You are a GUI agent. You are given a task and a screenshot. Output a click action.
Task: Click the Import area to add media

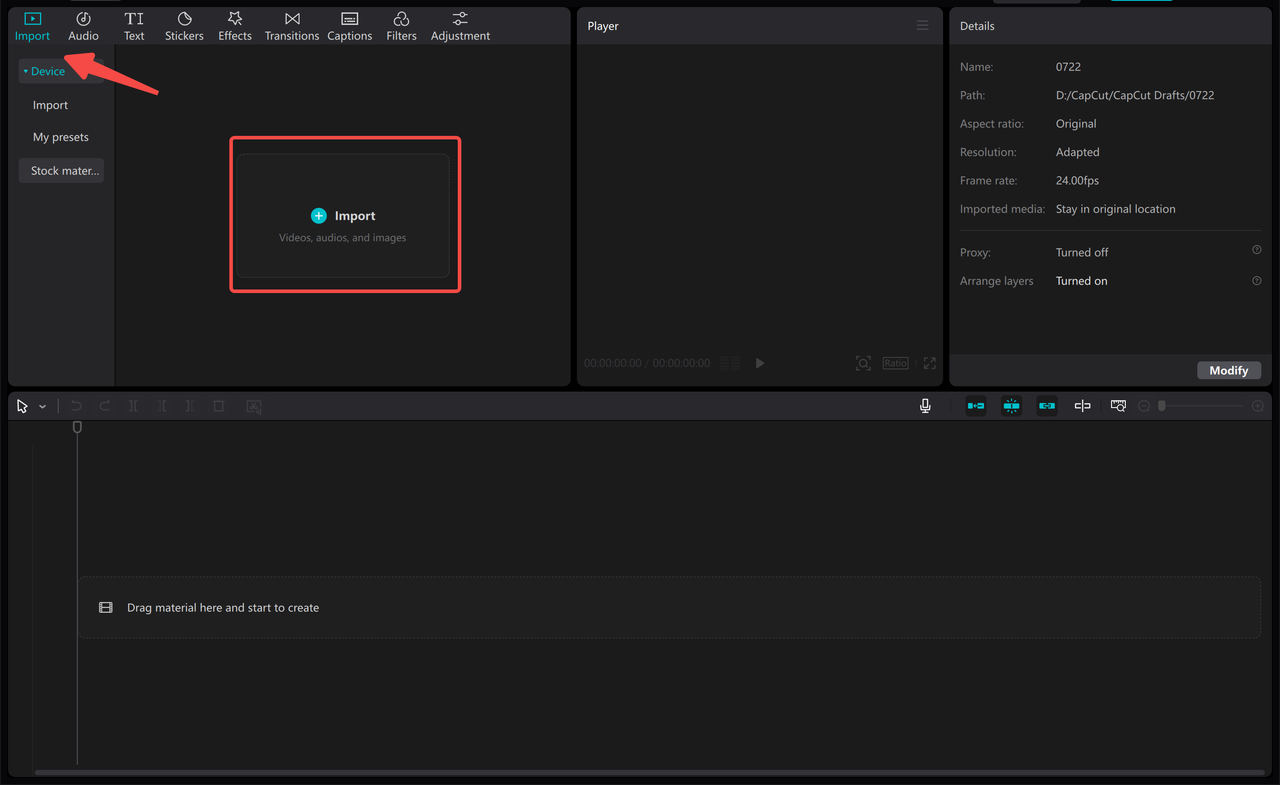[x=344, y=215]
